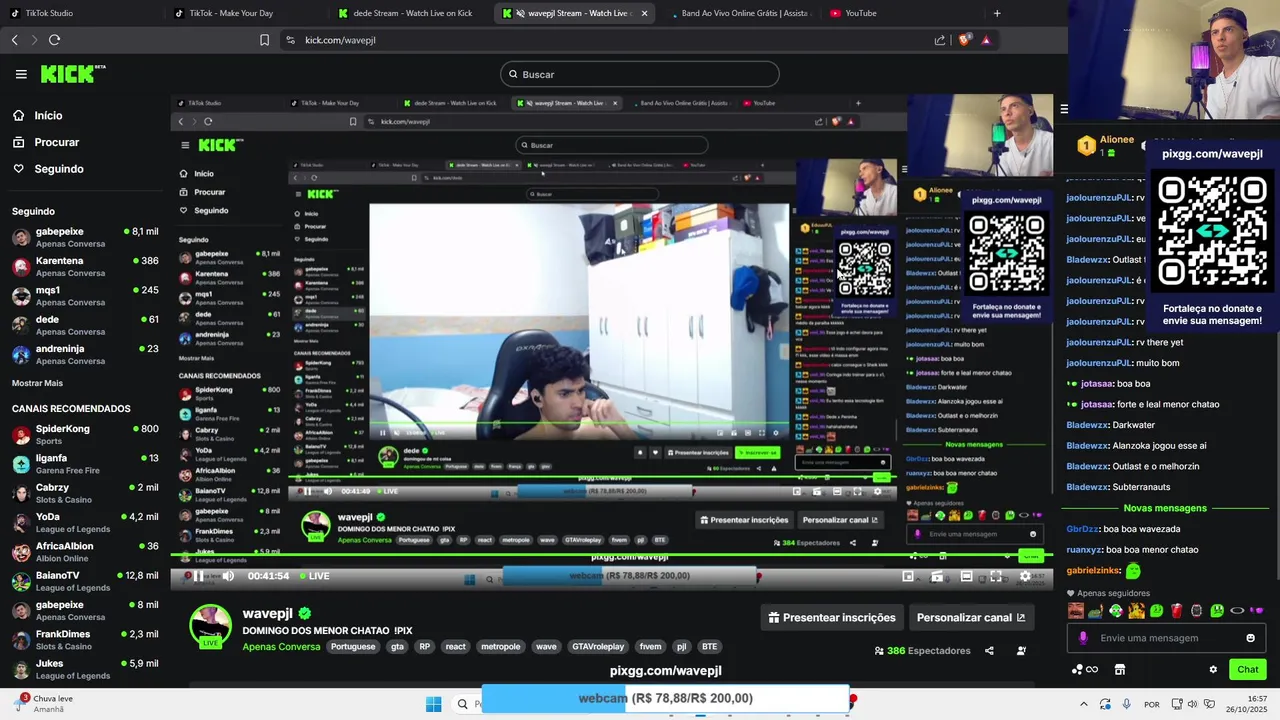
Task: Click the Presentear inscrições button
Action: pyautogui.click(x=832, y=618)
